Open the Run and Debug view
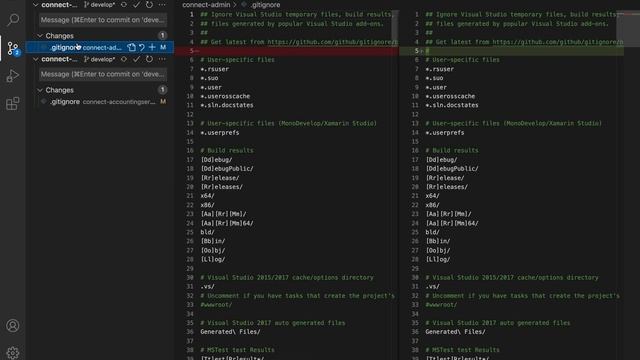Screen dimensions: 640x360 [x=13, y=76]
